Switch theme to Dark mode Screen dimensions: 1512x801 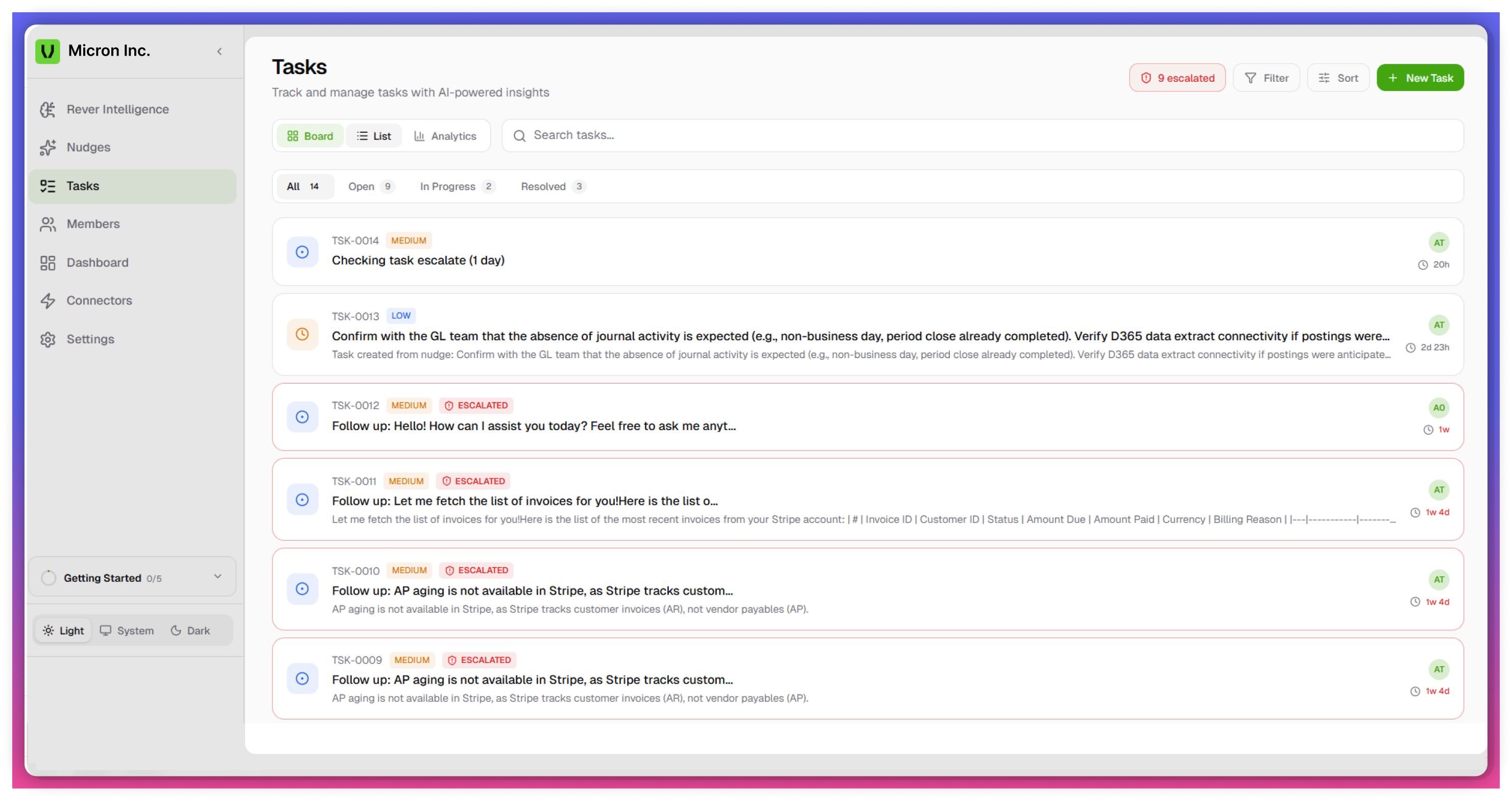coord(190,631)
